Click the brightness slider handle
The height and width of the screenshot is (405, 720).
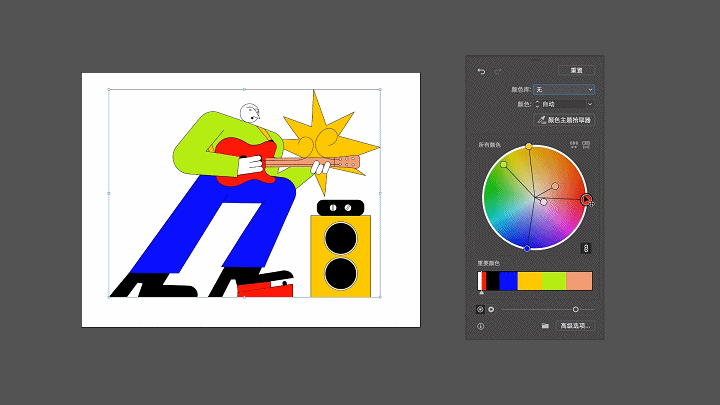(x=576, y=310)
